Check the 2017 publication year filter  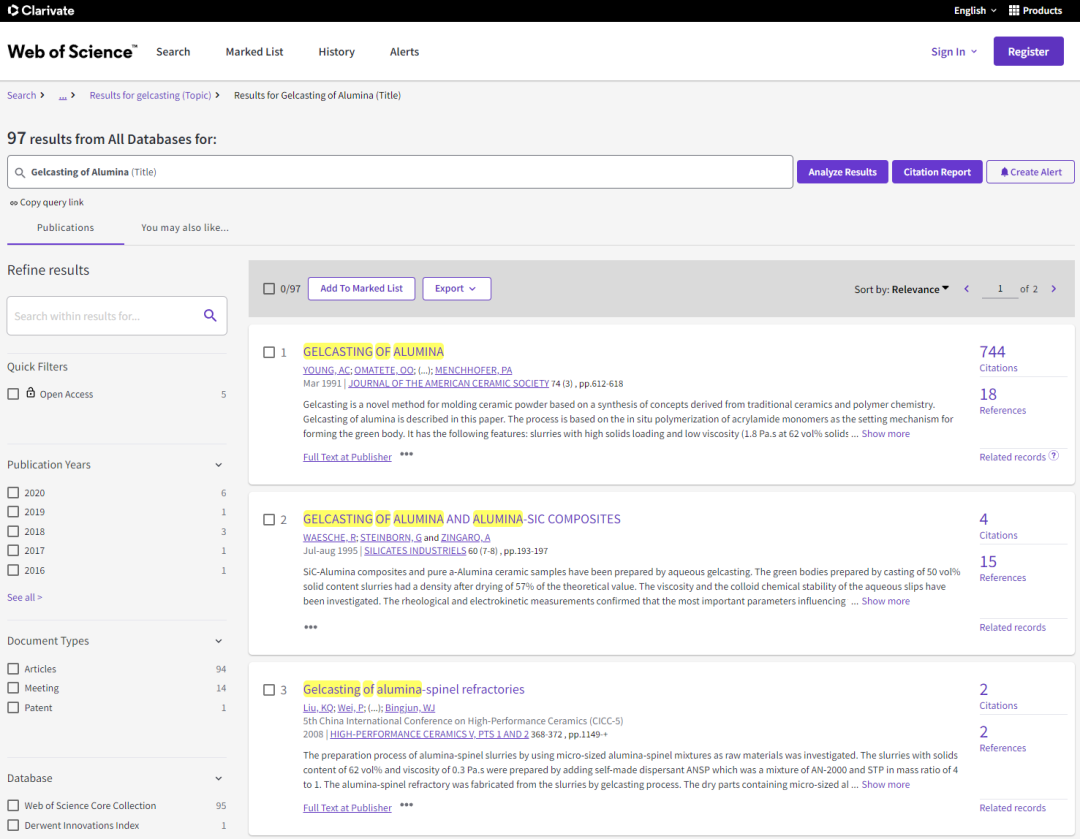(13, 550)
